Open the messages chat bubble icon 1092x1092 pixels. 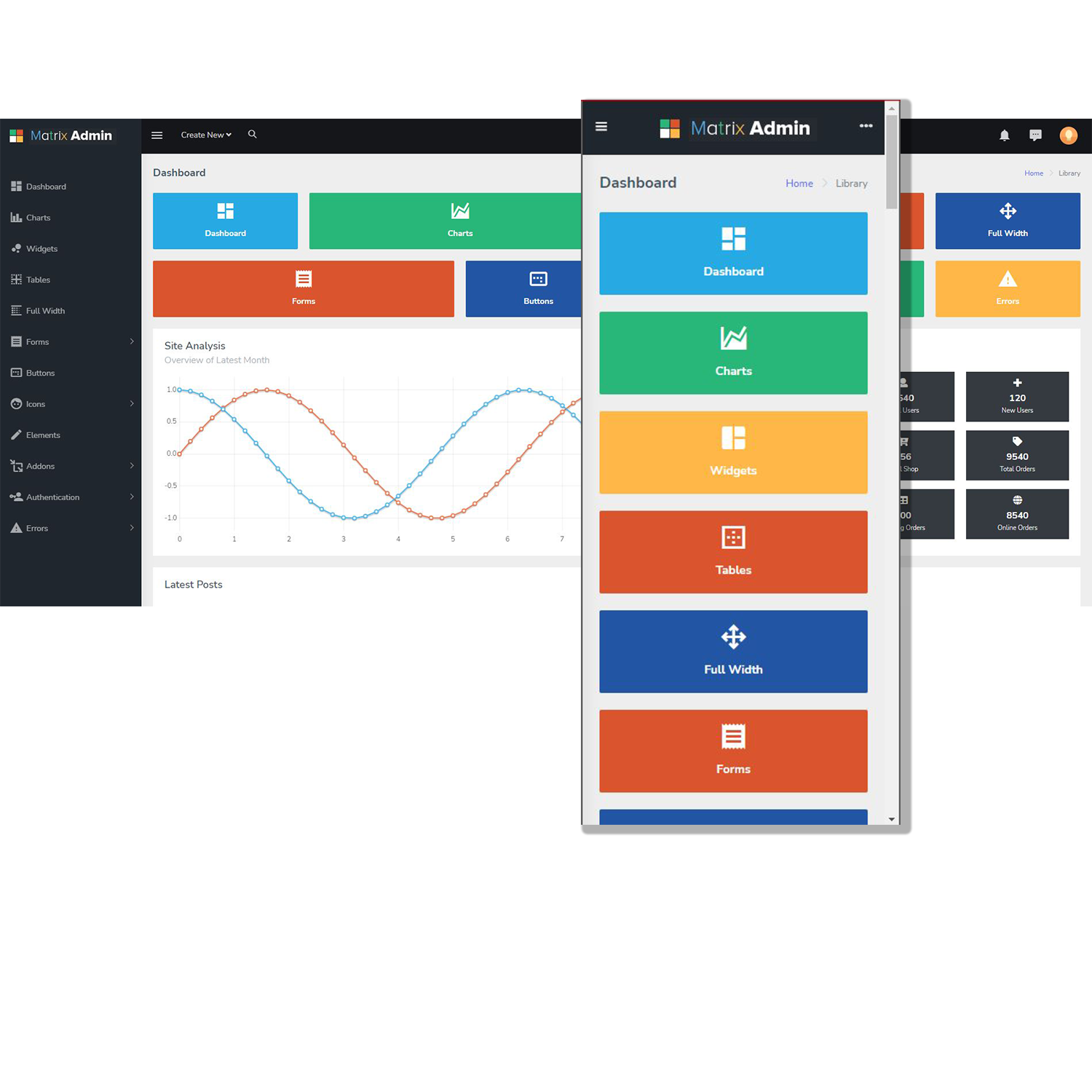point(1035,135)
